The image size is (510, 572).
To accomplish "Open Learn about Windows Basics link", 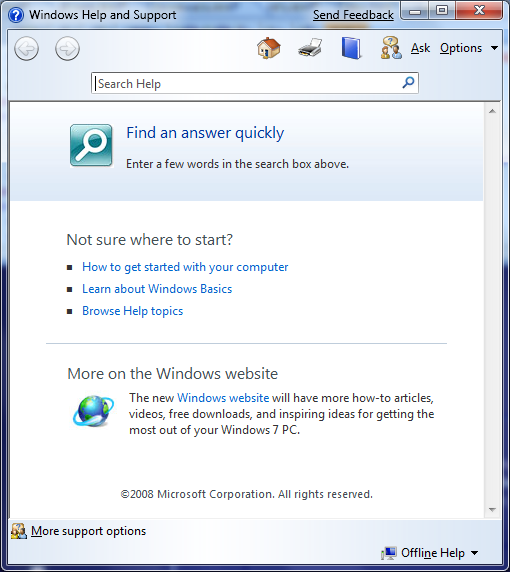I will (157, 289).
